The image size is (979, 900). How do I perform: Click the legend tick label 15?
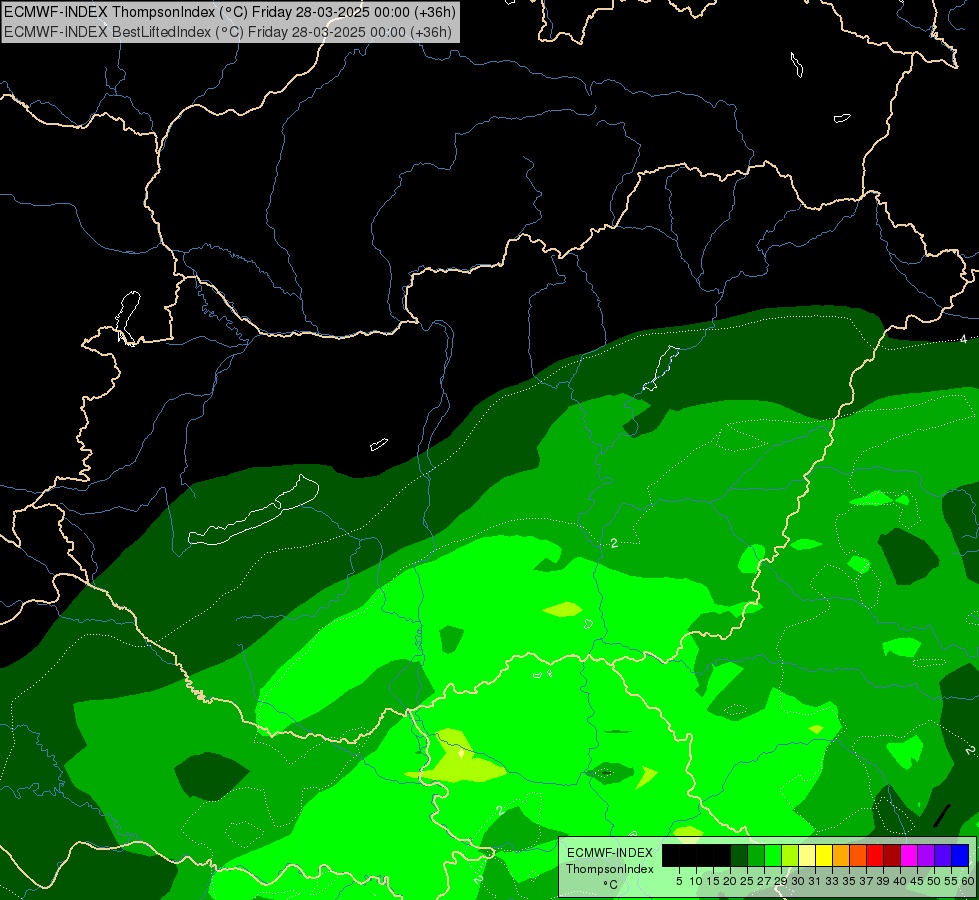[713, 881]
